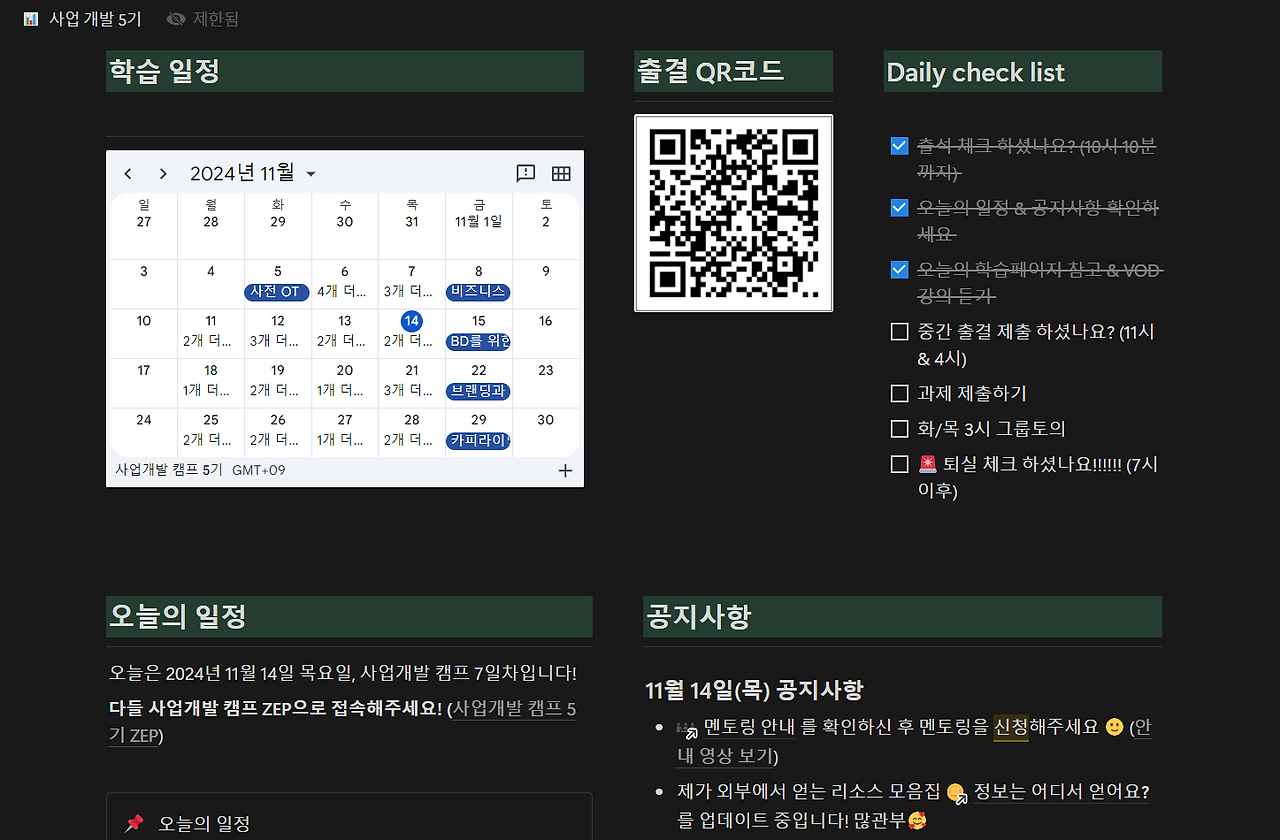This screenshot has width=1280, height=840.
Task: Select today's date 14 in the calendar
Action: [412, 321]
